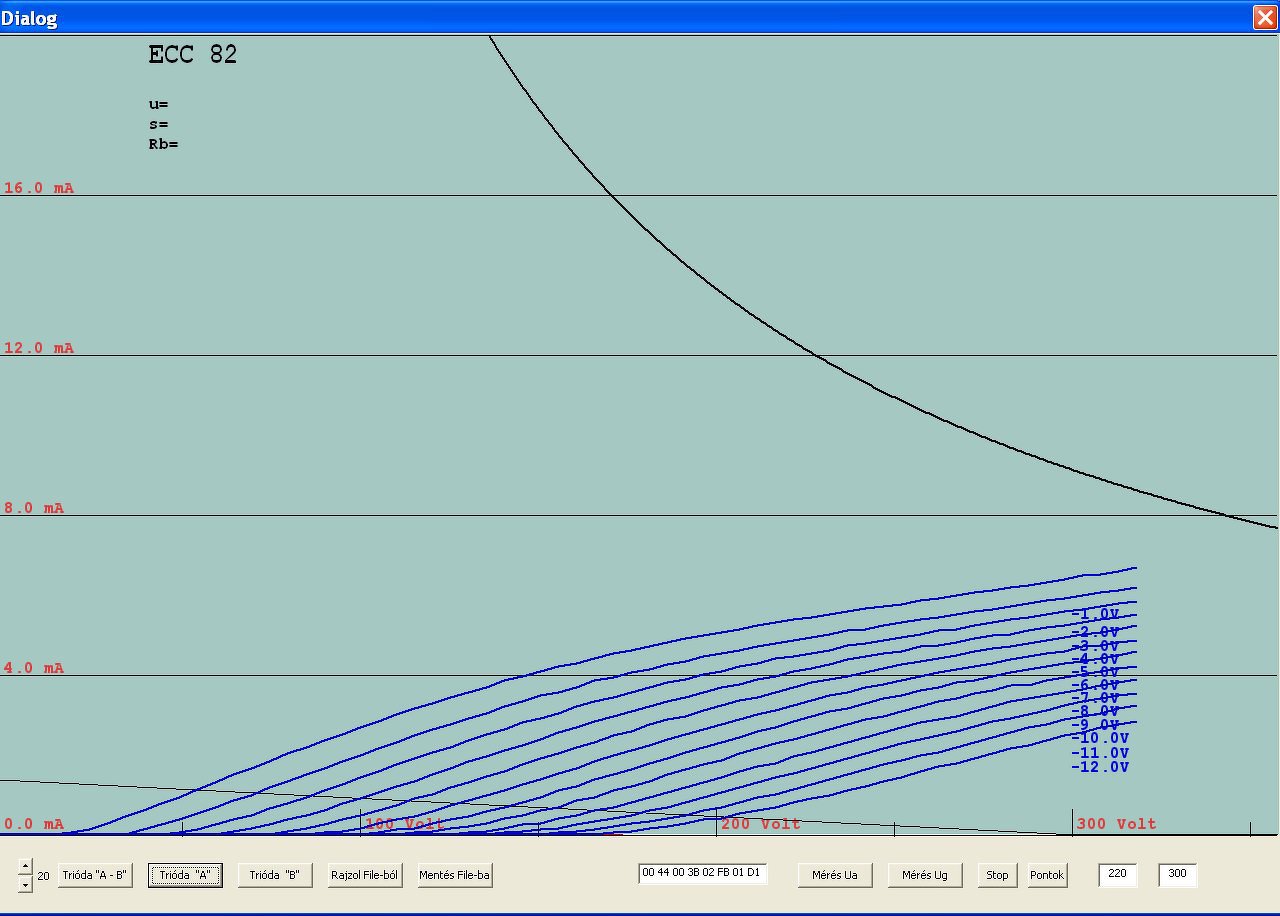The image size is (1280, 916).
Task: Click the -4.0V curve label
Action: pyautogui.click(x=1095, y=659)
